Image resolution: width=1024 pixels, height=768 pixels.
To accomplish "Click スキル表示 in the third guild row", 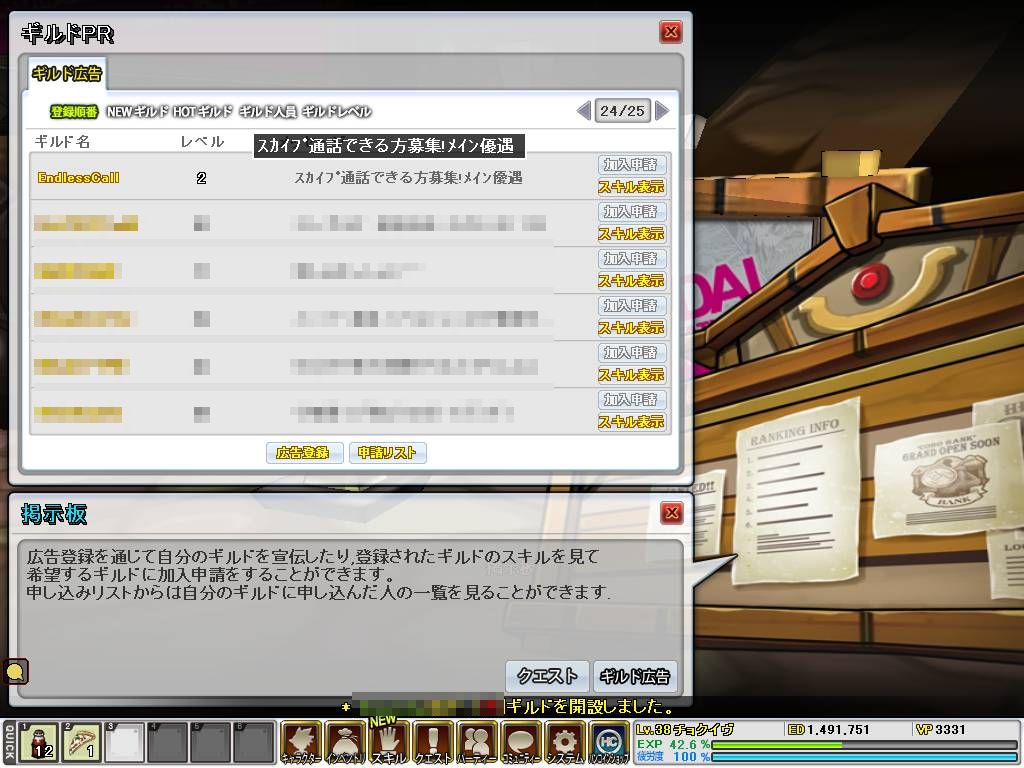I will [632, 281].
